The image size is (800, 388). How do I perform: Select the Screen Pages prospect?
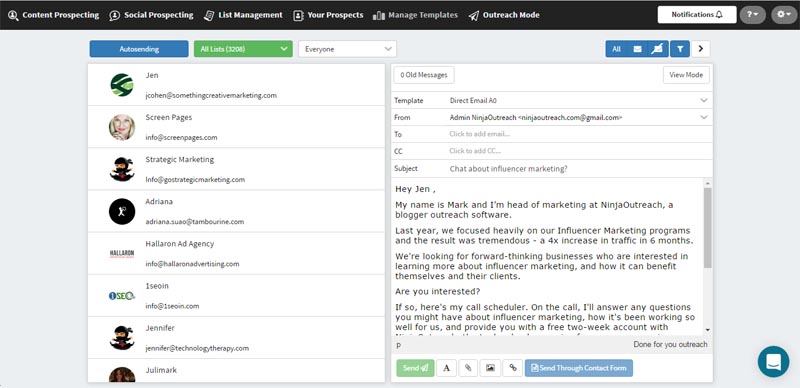(x=236, y=127)
